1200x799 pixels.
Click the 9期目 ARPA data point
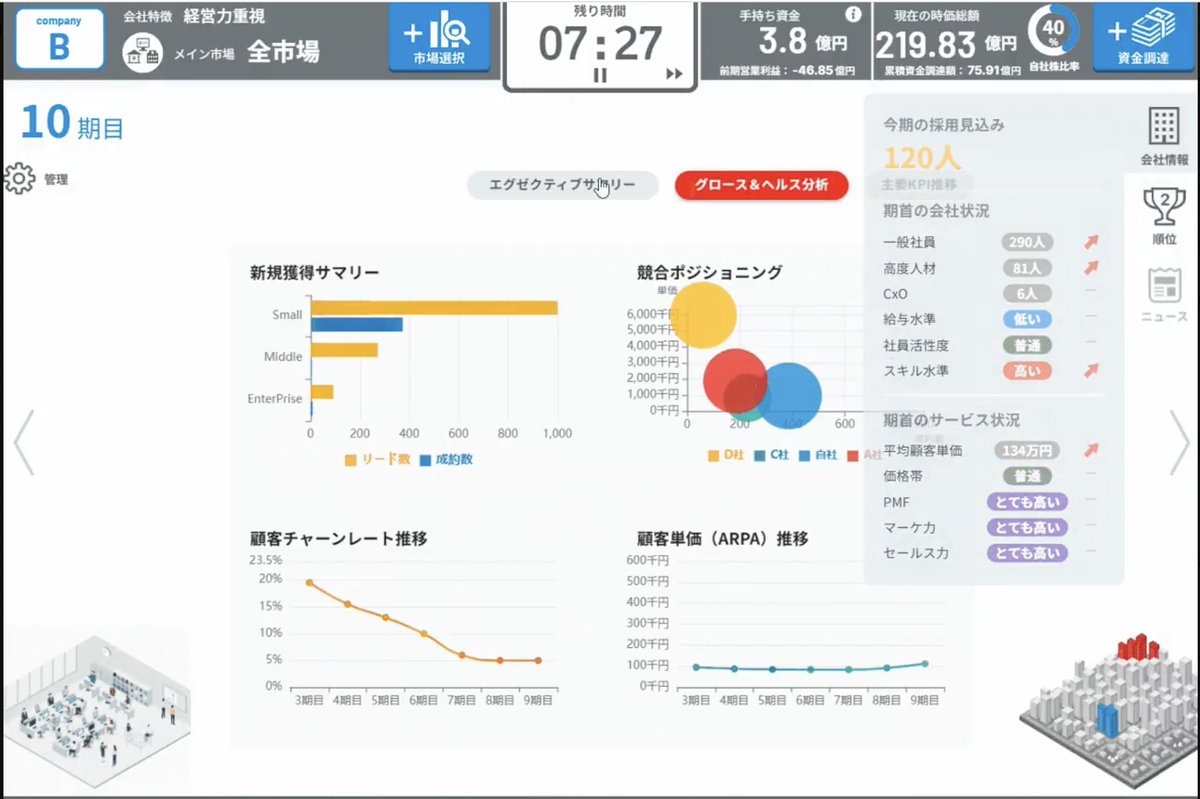(925, 663)
